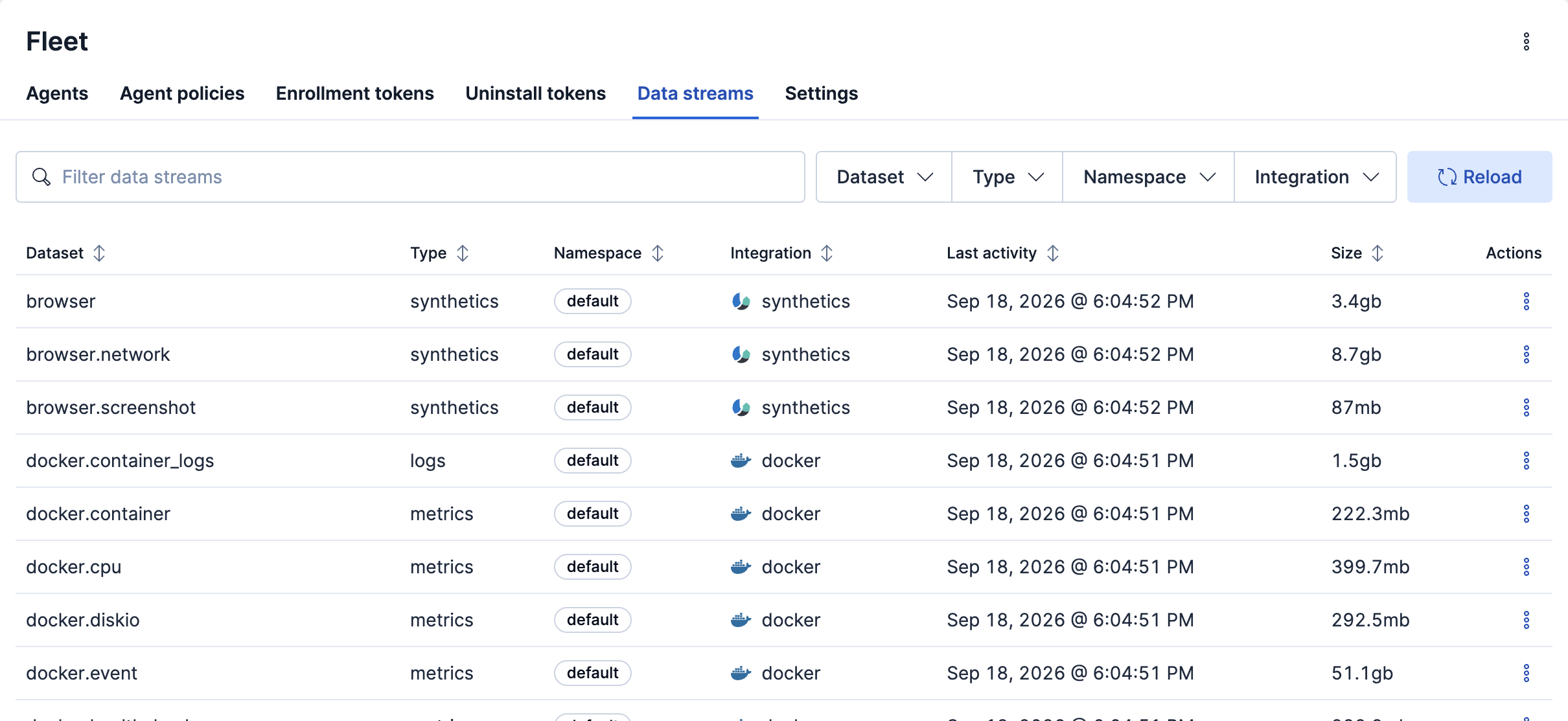Expand the Type filter dropdown
1568x721 pixels.
(1007, 177)
